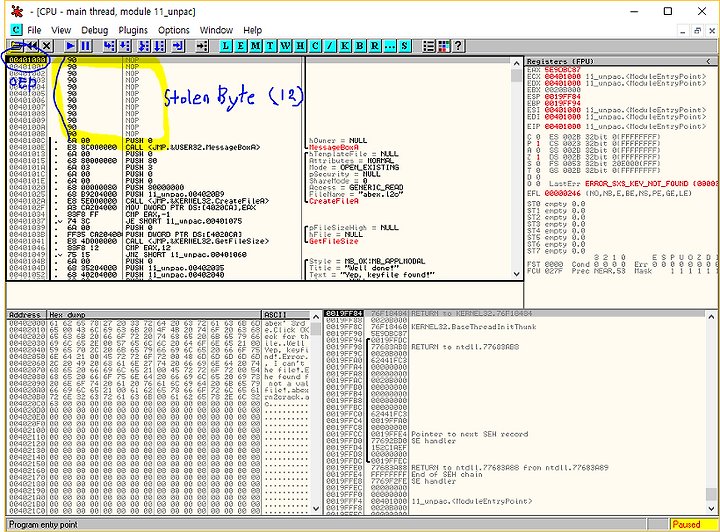This screenshot has width=720, height=532.
Task: Open the Debug menu
Action: 95,30
